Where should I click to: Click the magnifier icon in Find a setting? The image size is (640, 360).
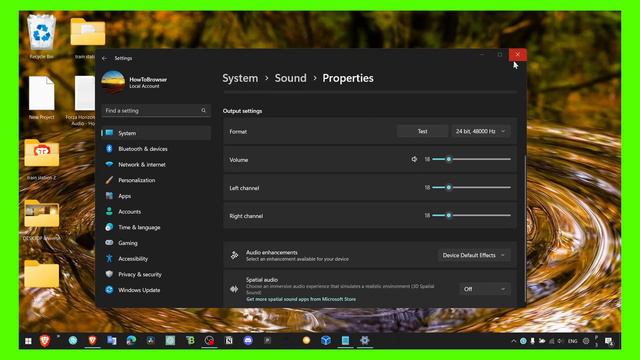pos(203,110)
